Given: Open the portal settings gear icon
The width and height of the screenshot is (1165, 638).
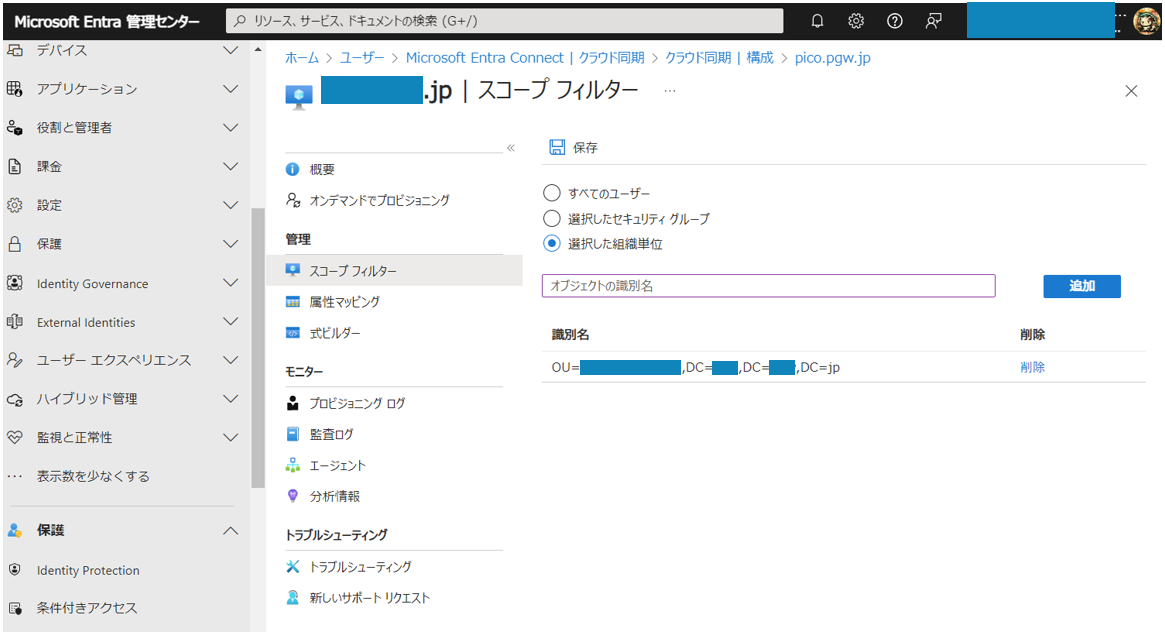Looking at the screenshot, I should click(x=856, y=21).
